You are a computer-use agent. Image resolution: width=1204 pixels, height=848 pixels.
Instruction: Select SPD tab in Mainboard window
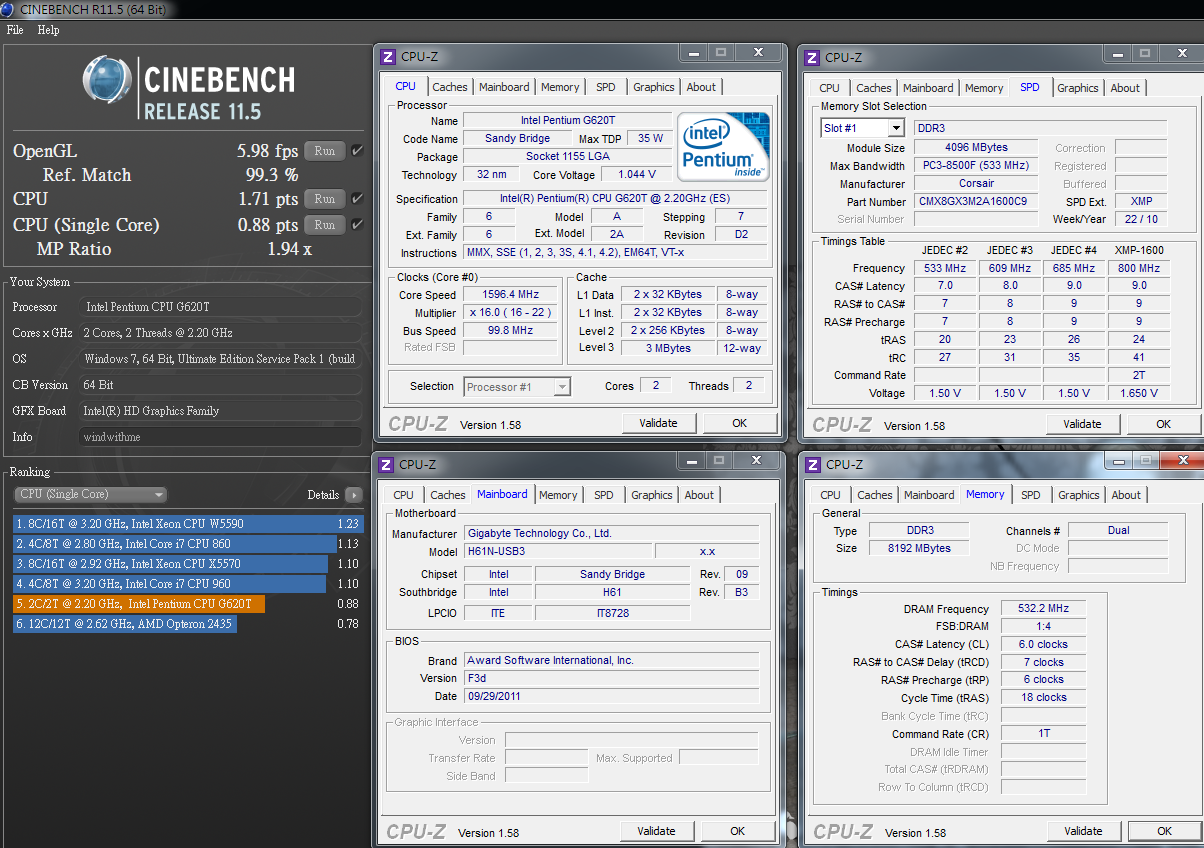point(604,495)
